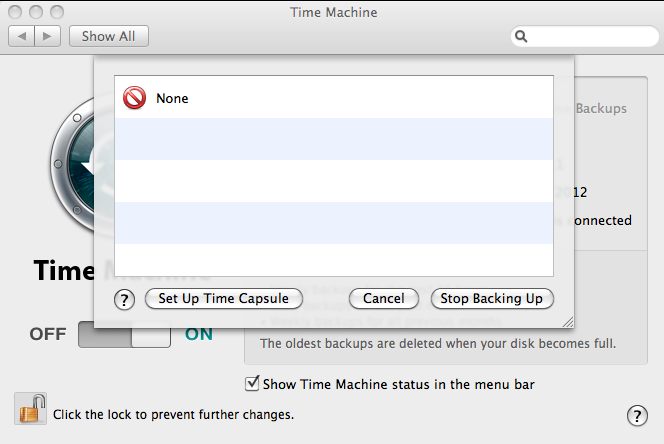Click the magnifying glass search icon
Viewport: 664px width, 444px height.
[x=521, y=37]
